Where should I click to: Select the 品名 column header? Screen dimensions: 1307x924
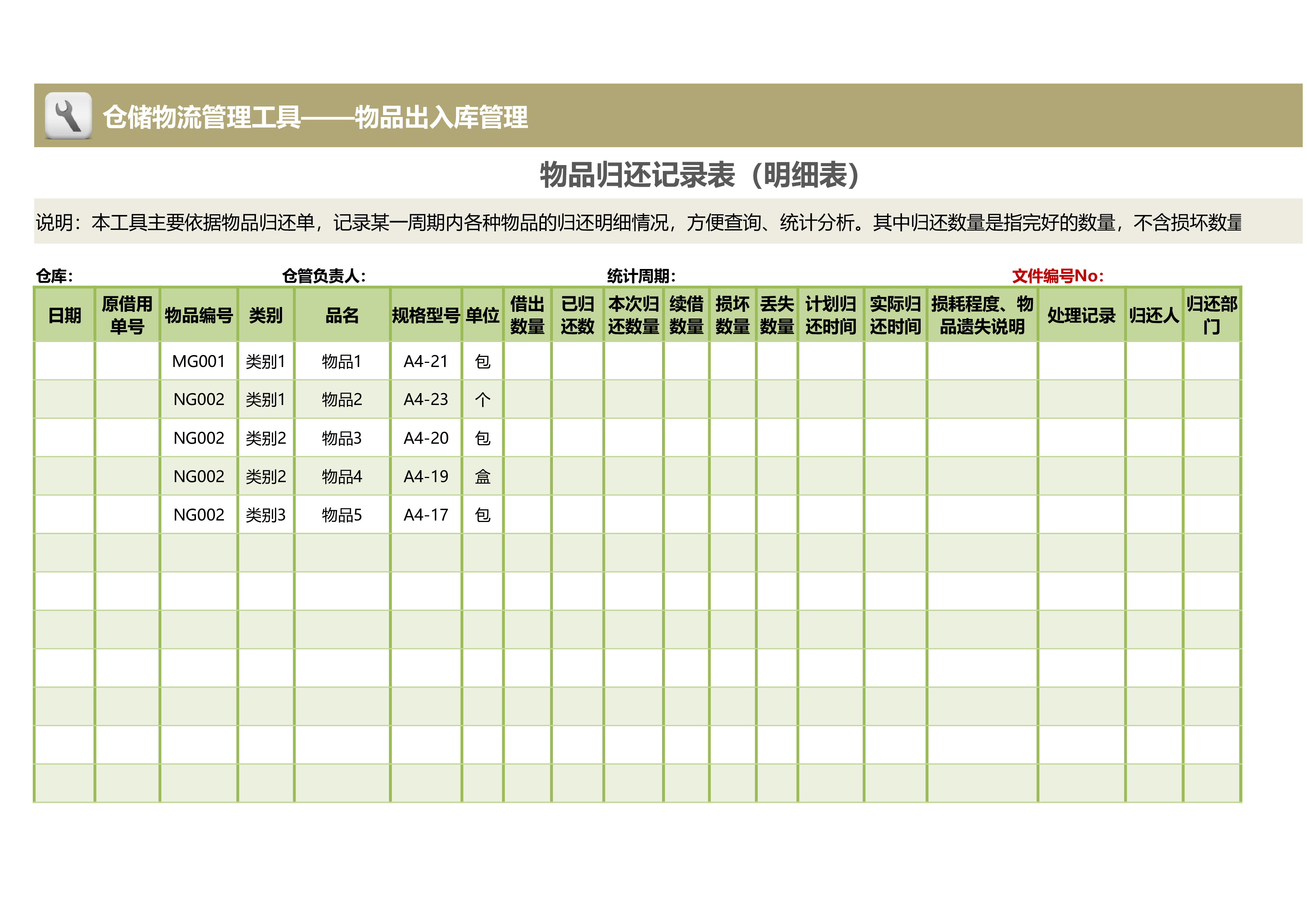(342, 315)
